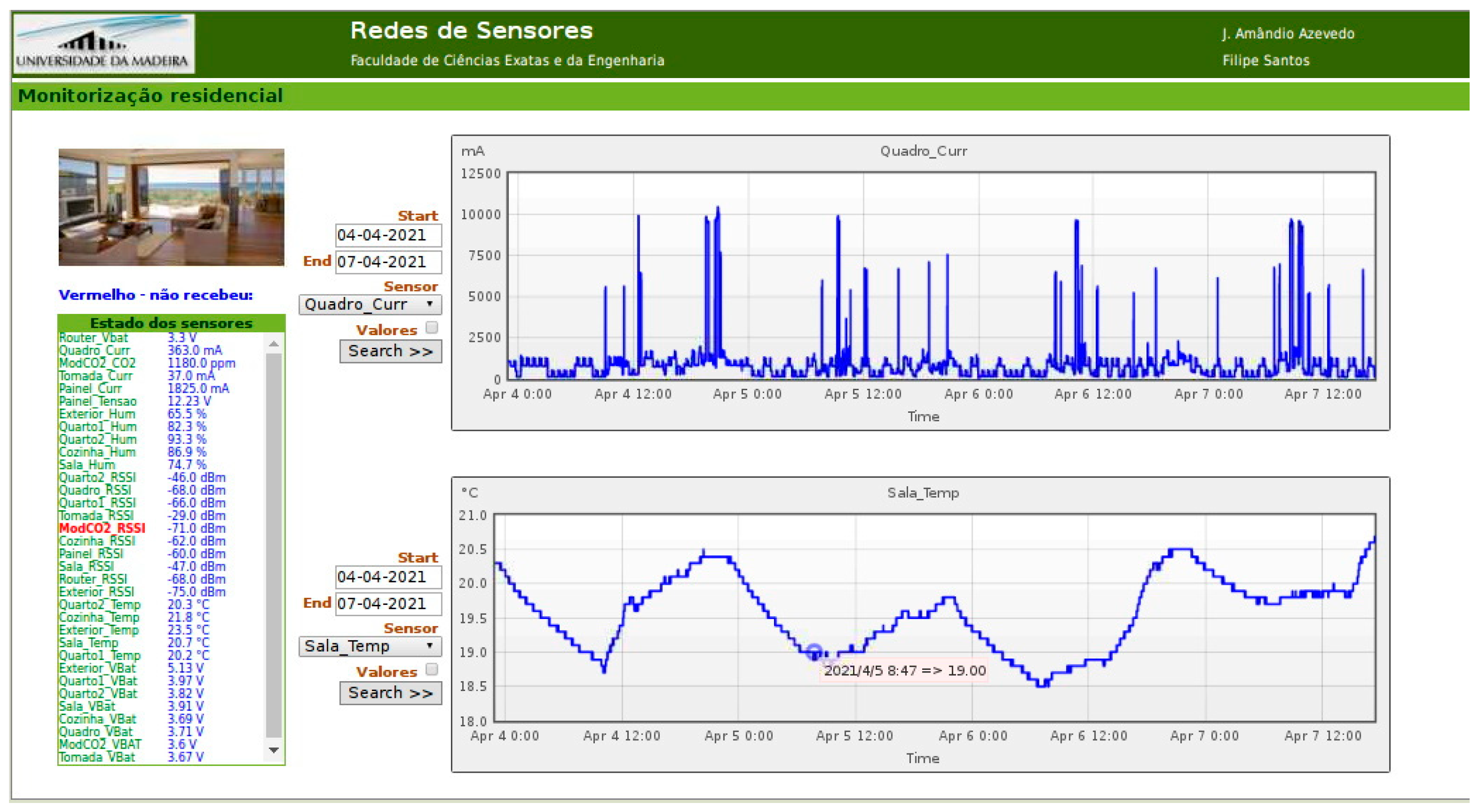Enable Valores checkbox for Sala_Temp chart
1480x812 pixels.
(x=431, y=669)
